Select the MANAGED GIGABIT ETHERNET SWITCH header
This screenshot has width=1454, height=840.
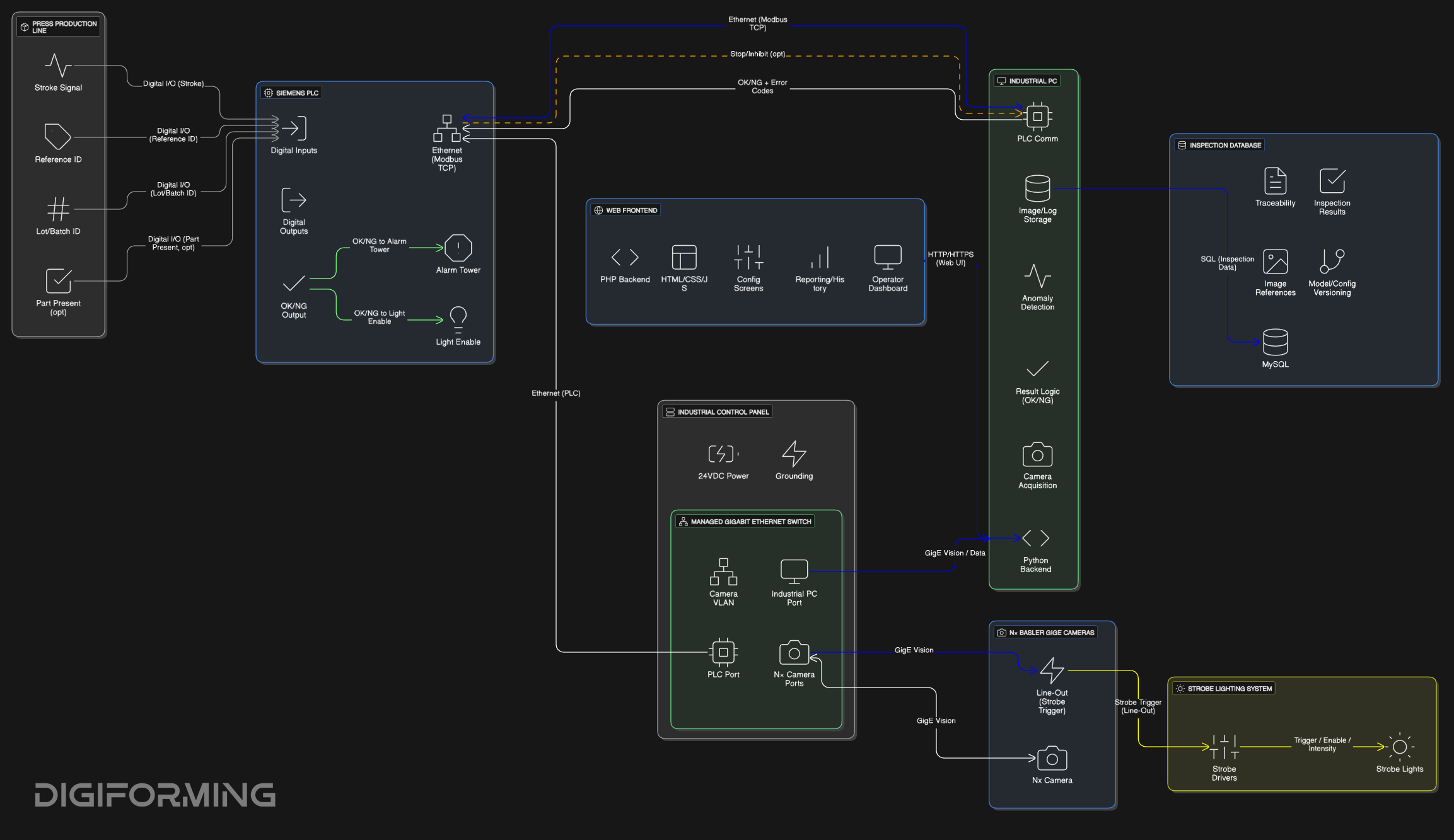[745, 522]
